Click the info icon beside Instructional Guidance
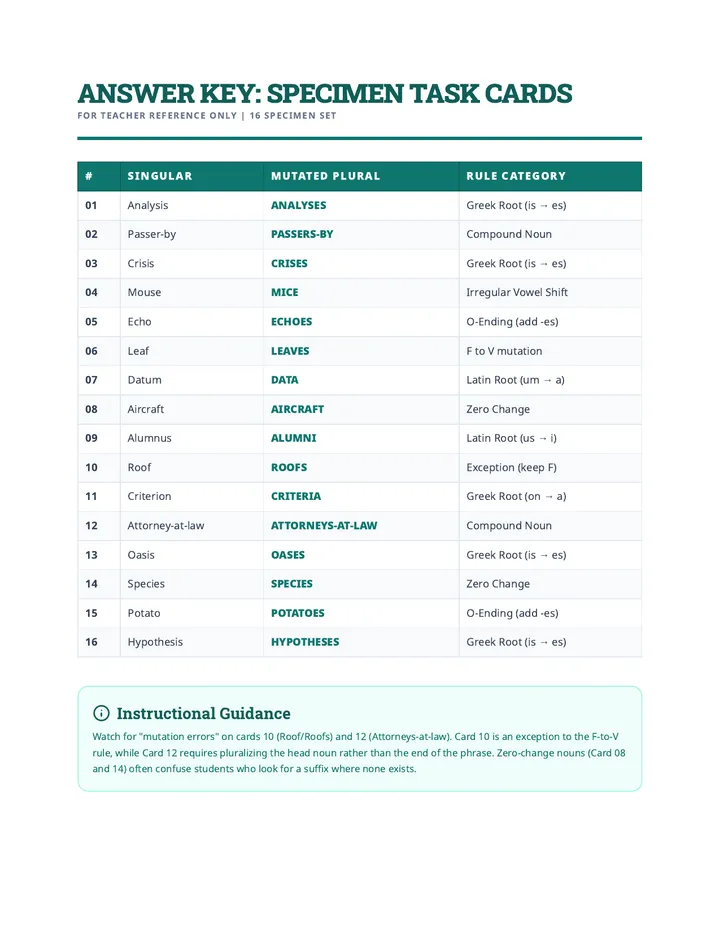The height and width of the screenshot is (932, 720). tap(101, 713)
